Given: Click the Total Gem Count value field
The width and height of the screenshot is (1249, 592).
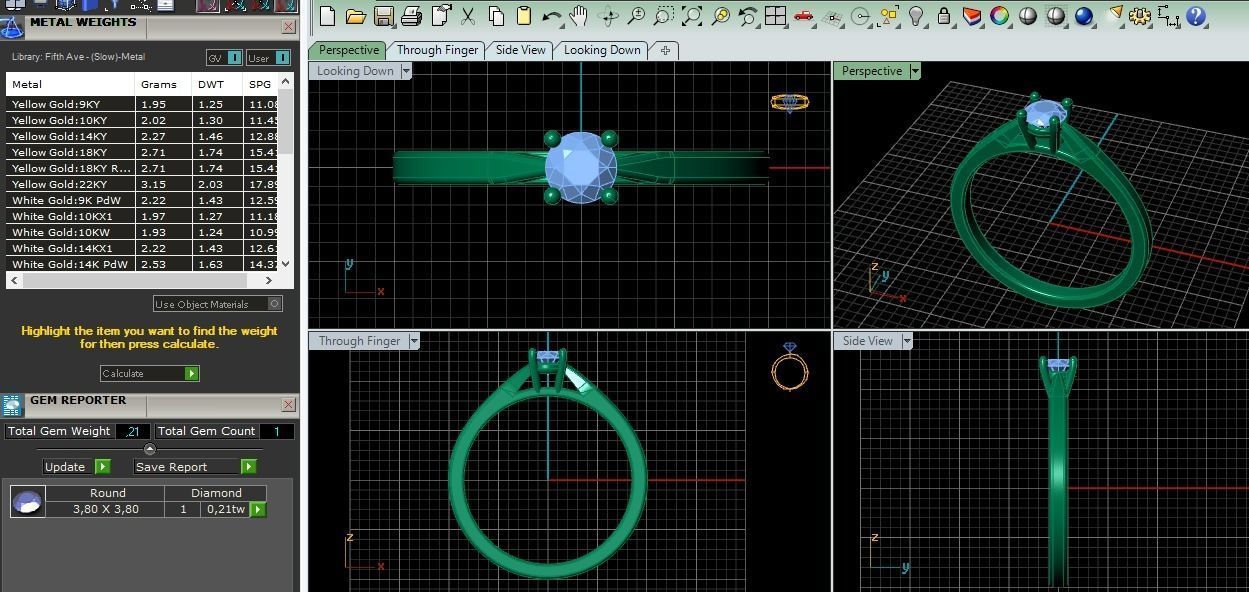Looking at the screenshot, I should point(277,431).
